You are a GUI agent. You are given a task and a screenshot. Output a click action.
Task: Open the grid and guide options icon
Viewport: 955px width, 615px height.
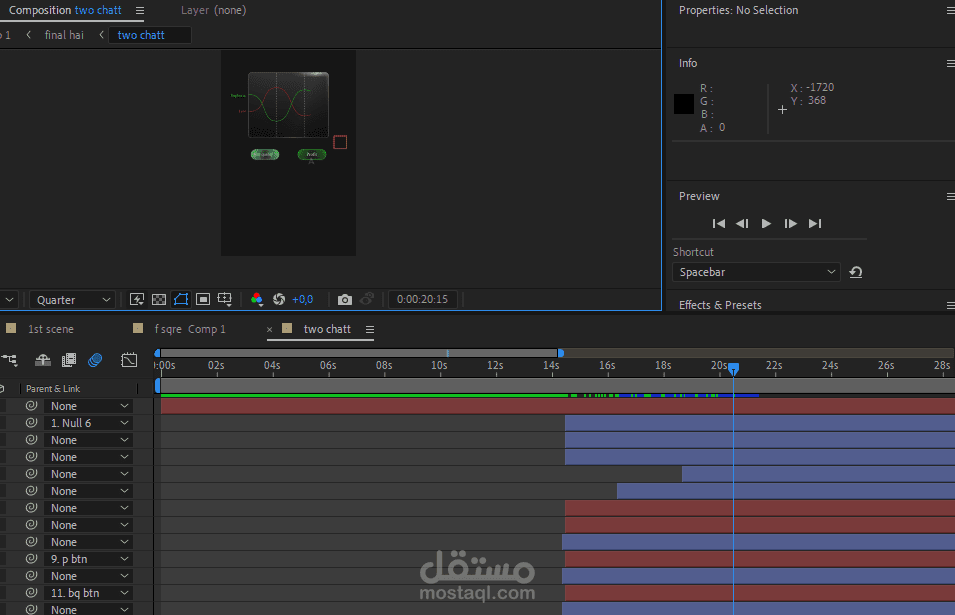[x=225, y=299]
